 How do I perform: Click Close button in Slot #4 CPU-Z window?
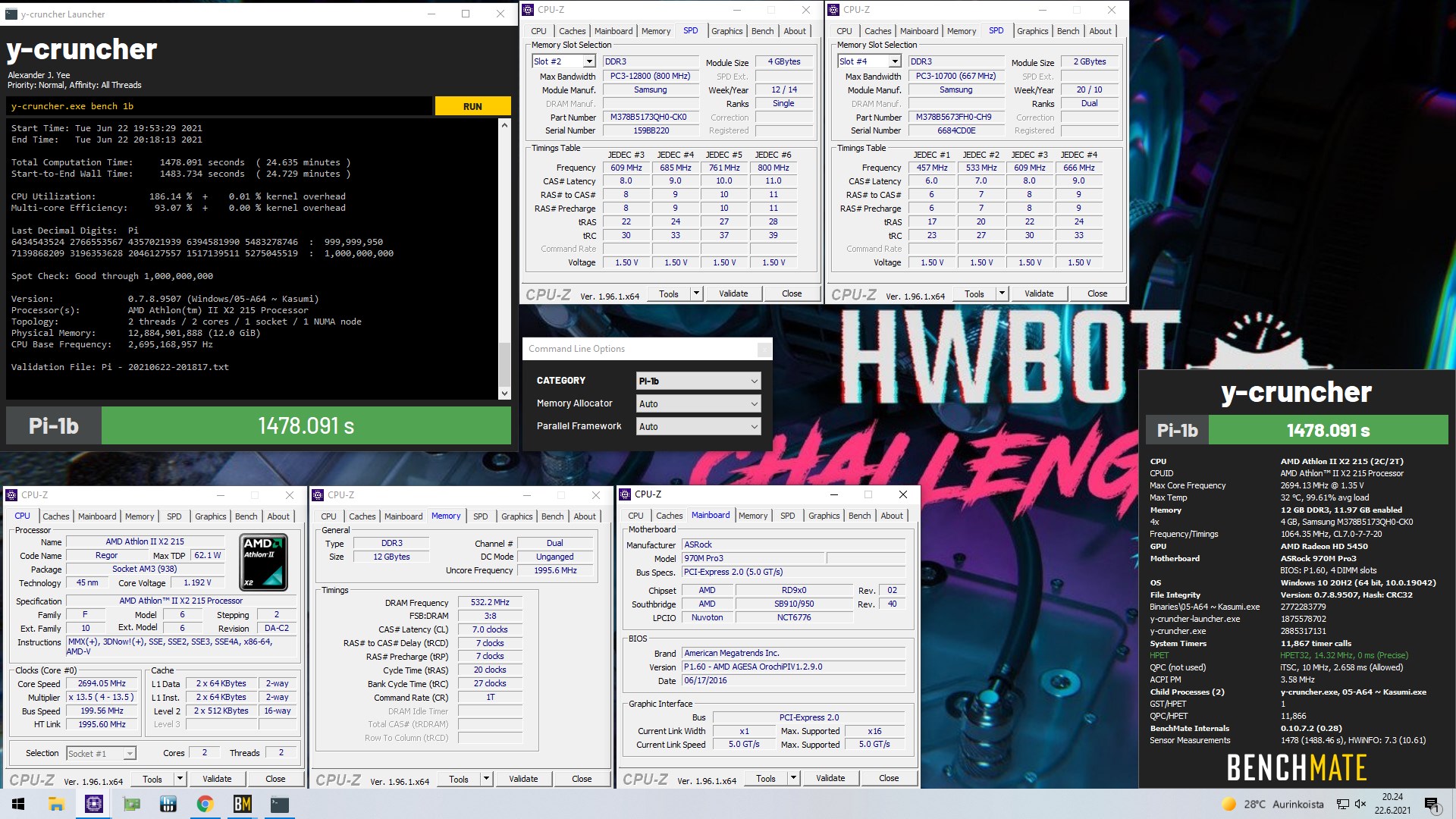[1097, 293]
